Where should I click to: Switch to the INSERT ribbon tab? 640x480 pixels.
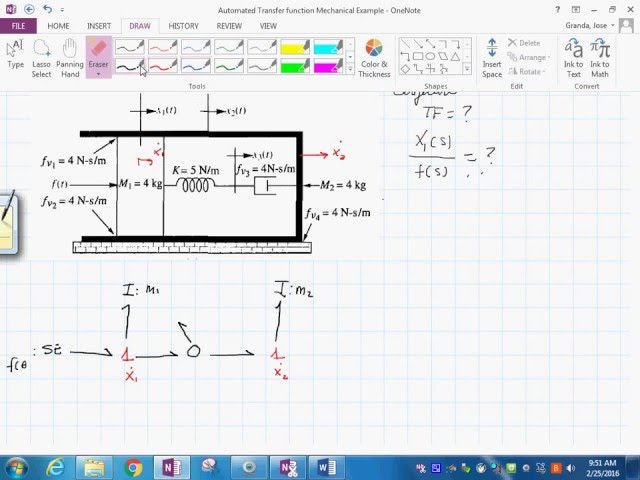[99, 26]
